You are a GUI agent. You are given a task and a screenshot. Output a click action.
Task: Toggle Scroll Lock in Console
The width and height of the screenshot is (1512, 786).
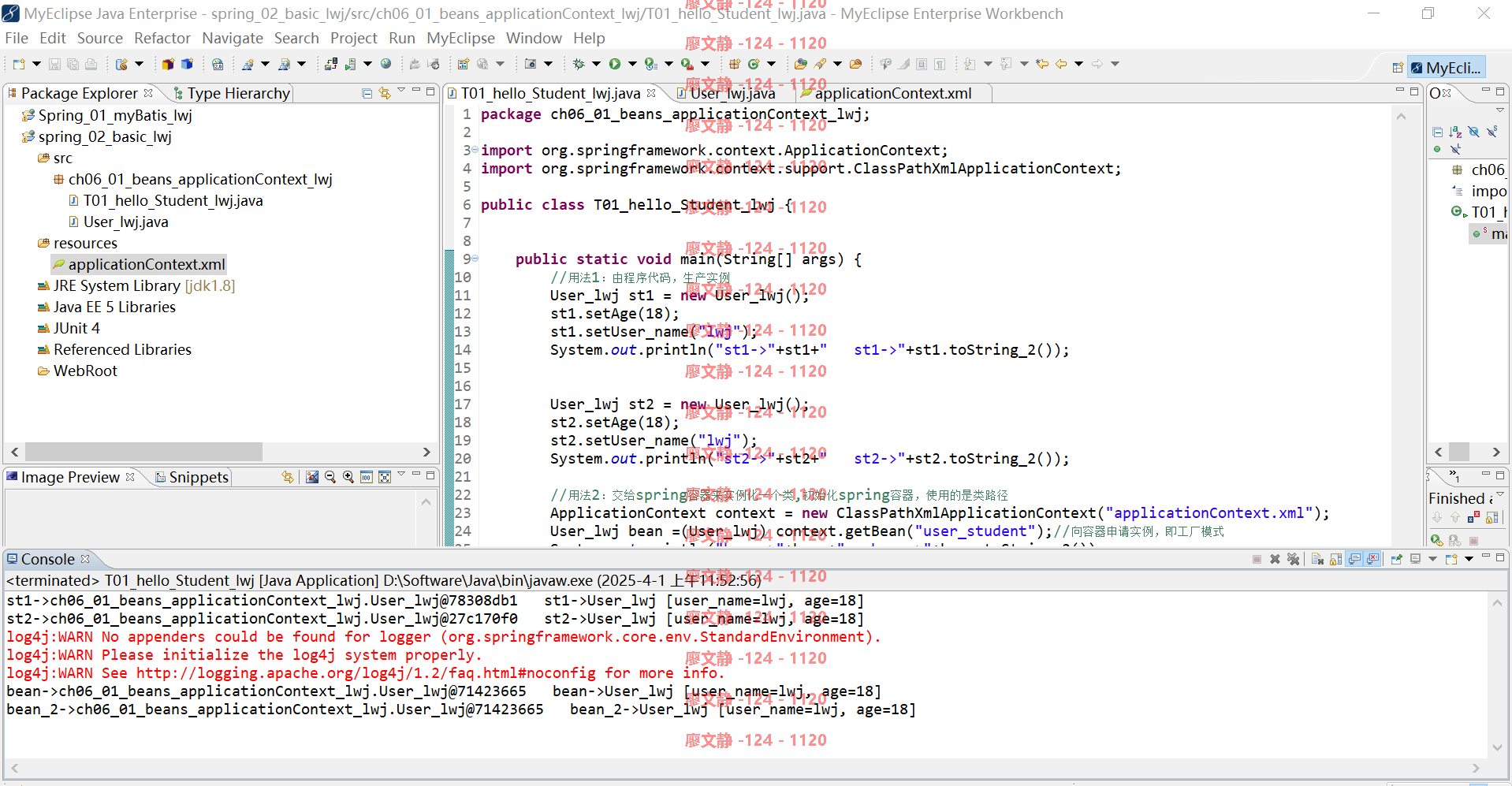[x=1335, y=559]
